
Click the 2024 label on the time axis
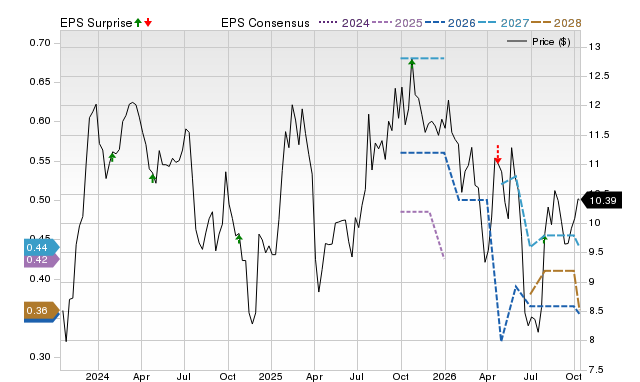[98, 376]
